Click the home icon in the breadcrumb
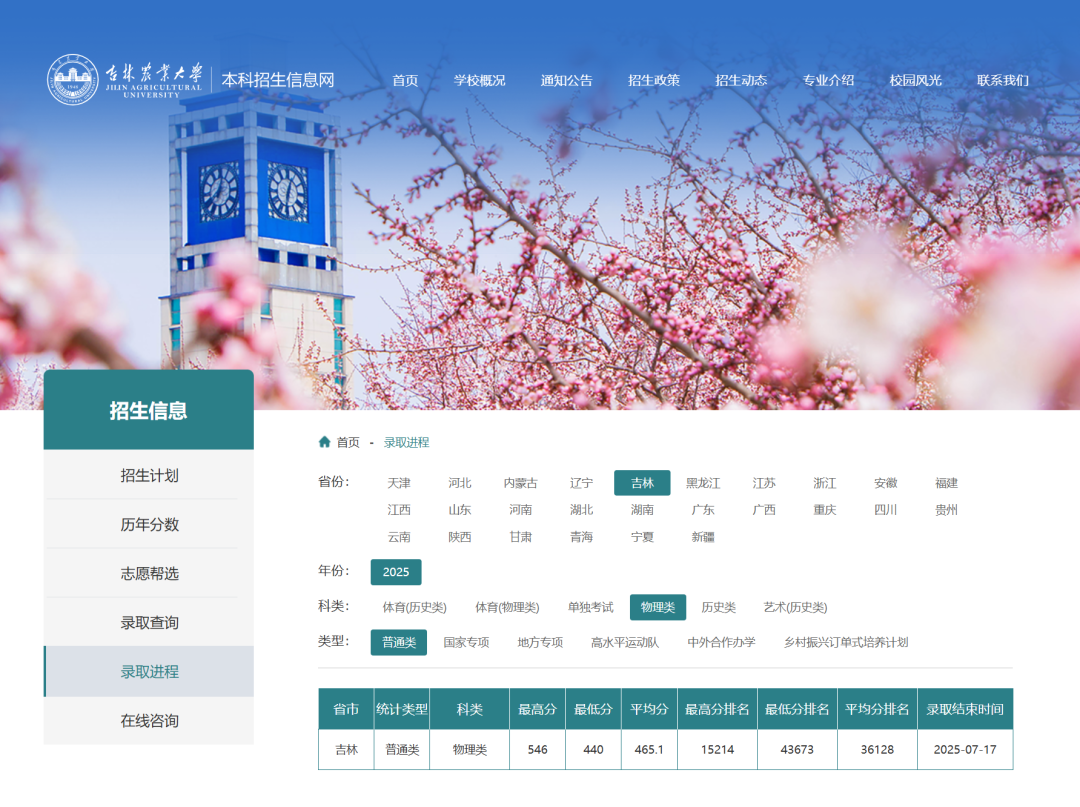Viewport: 1080px width, 807px height. (324, 441)
